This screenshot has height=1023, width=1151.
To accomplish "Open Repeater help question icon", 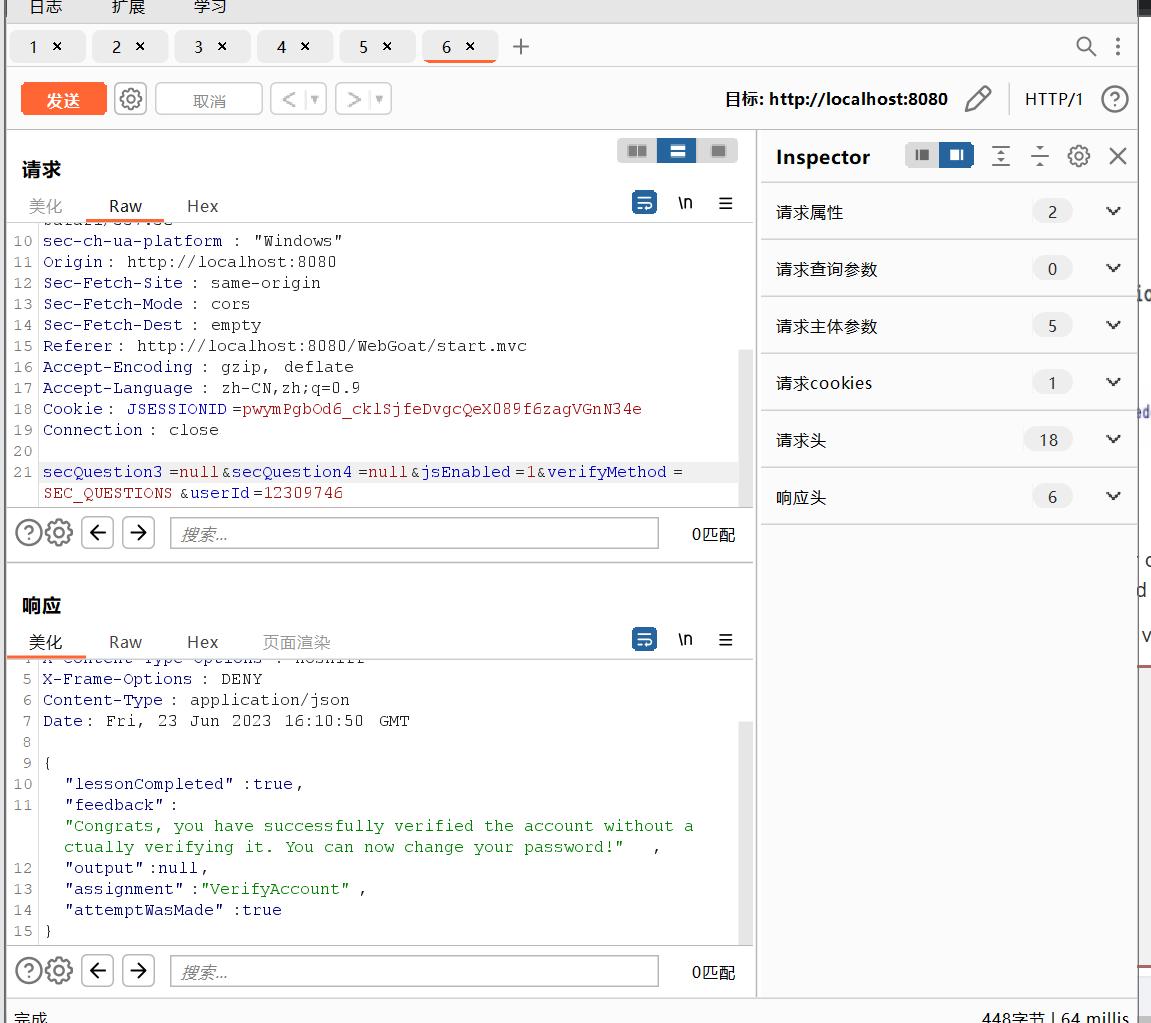I will click(1114, 99).
